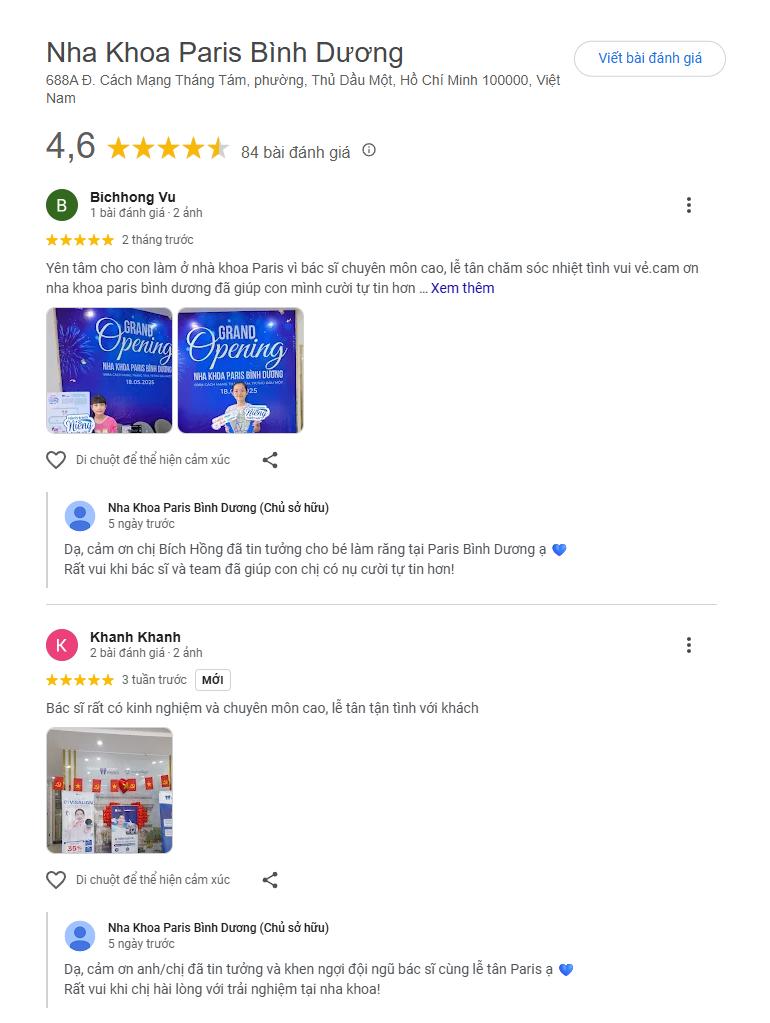Image resolution: width=770 pixels, height=1023 pixels.
Task: Click the info icon beside 84 bài đánh giá
Action: [x=369, y=151]
